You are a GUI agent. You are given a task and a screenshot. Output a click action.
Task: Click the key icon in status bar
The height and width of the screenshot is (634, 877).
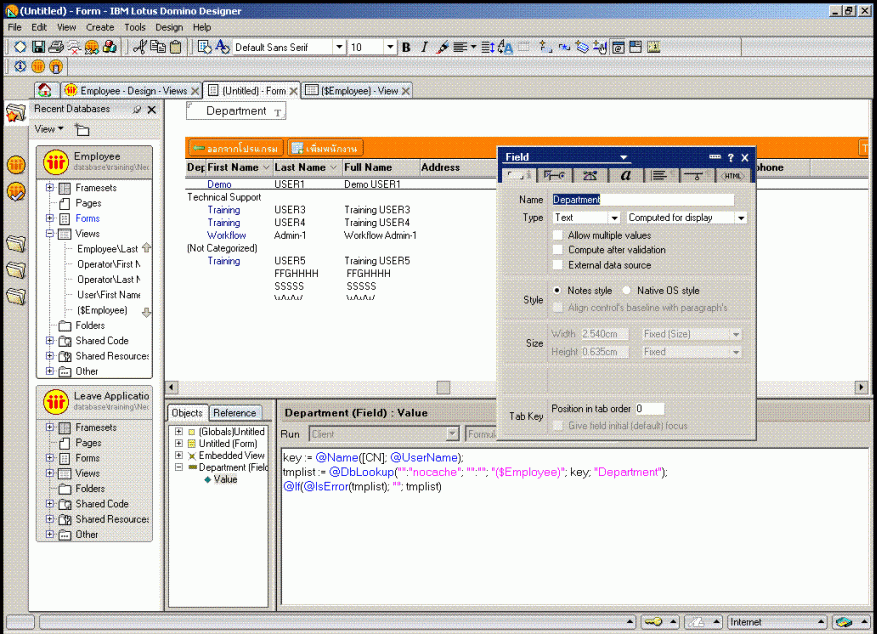tap(653, 621)
